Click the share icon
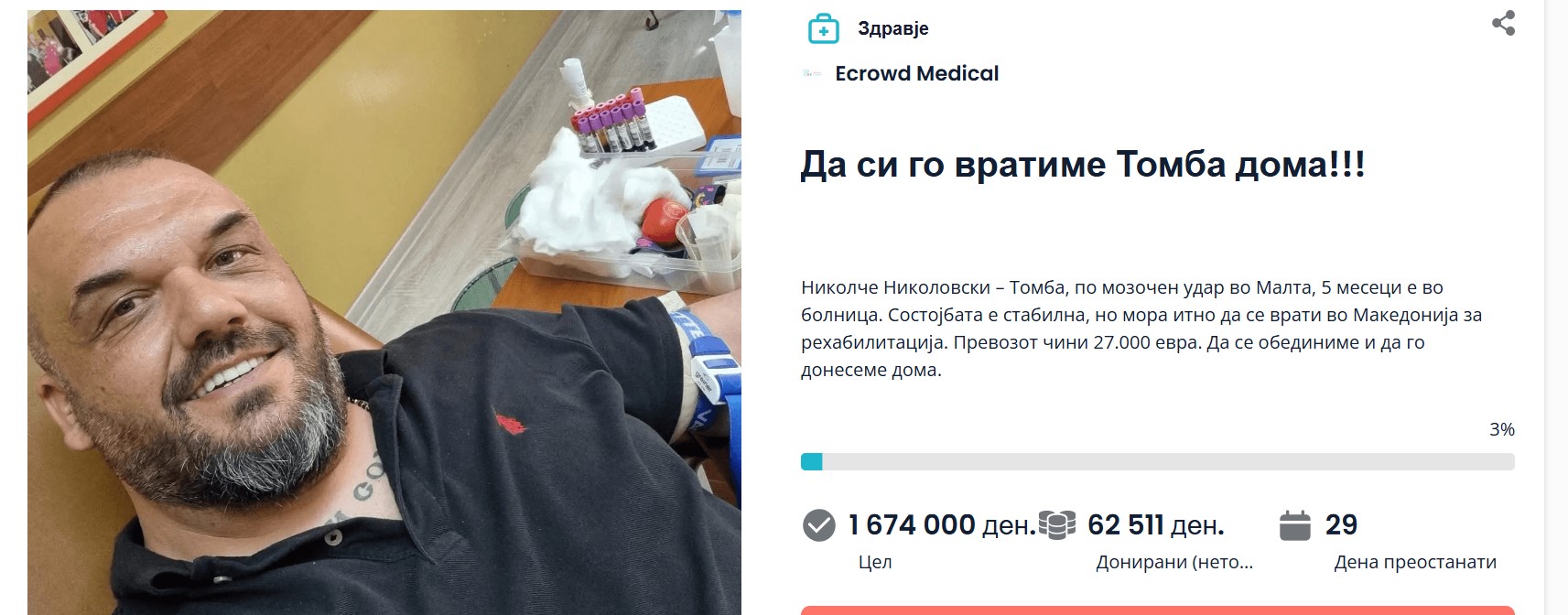The image size is (1568, 615). [x=1503, y=23]
